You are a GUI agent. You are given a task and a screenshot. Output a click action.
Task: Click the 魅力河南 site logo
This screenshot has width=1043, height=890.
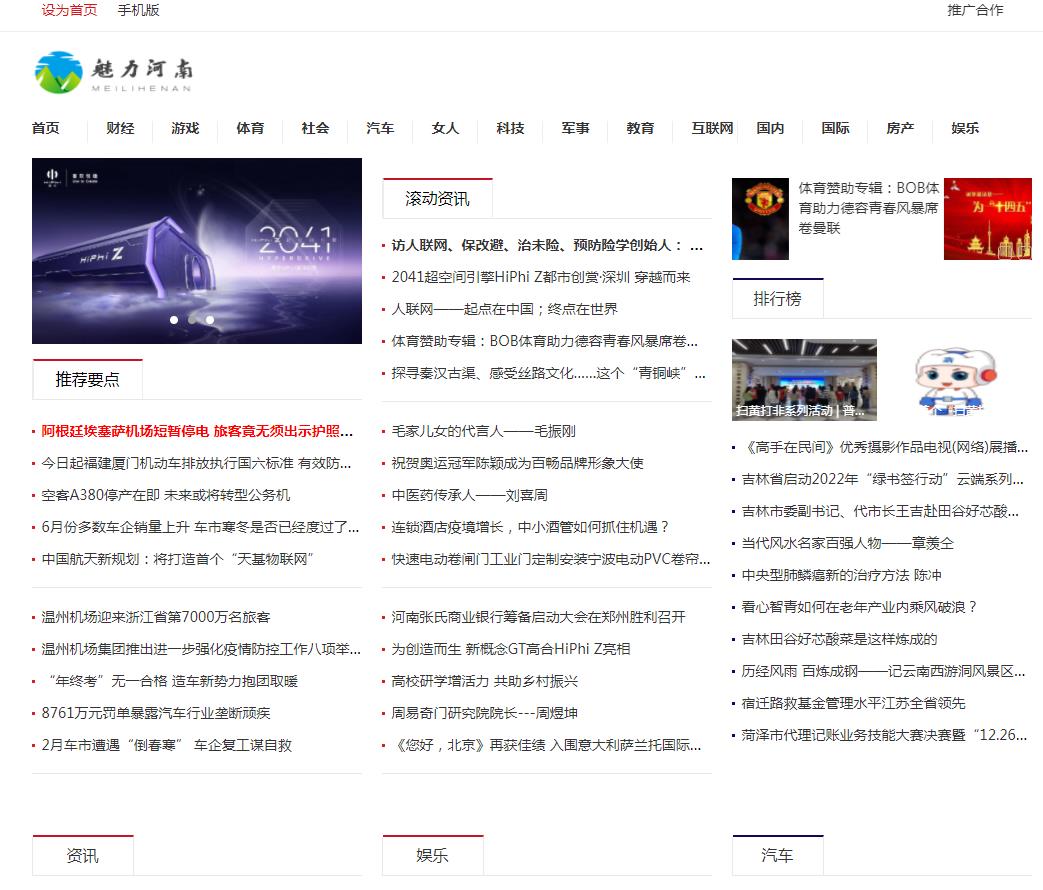click(x=114, y=72)
